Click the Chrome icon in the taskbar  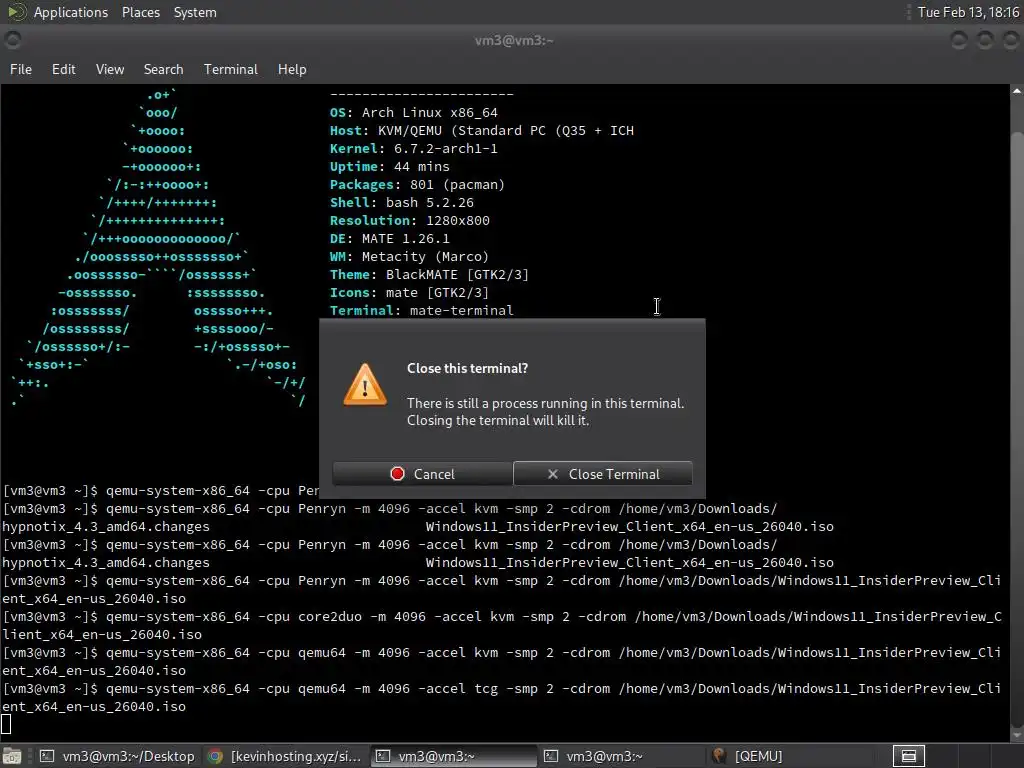(x=215, y=756)
